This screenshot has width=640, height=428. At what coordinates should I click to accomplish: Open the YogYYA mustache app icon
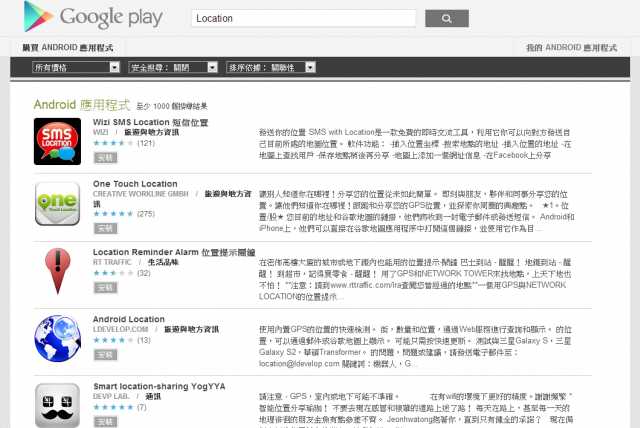(x=57, y=405)
